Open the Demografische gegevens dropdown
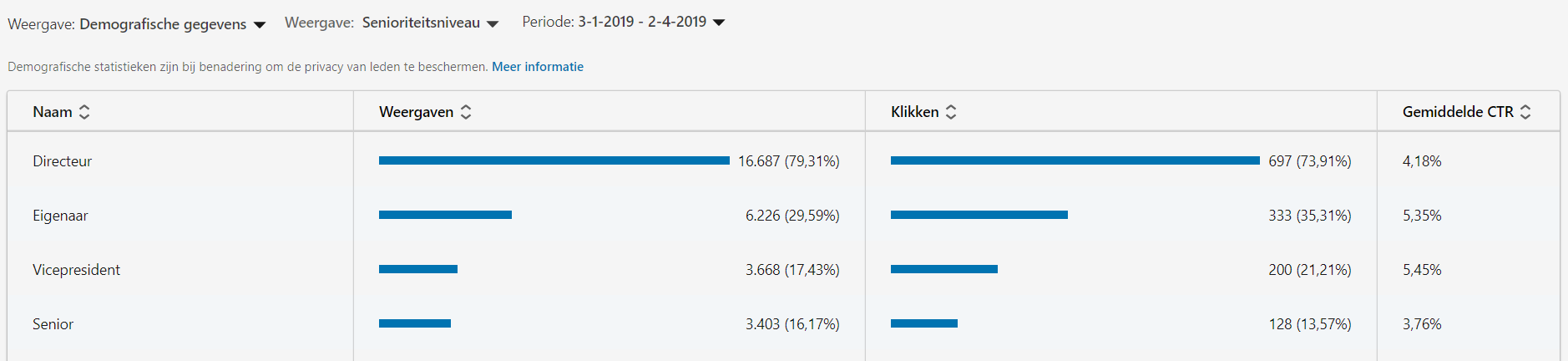The image size is (1568, 361). (x=163, y=24)
